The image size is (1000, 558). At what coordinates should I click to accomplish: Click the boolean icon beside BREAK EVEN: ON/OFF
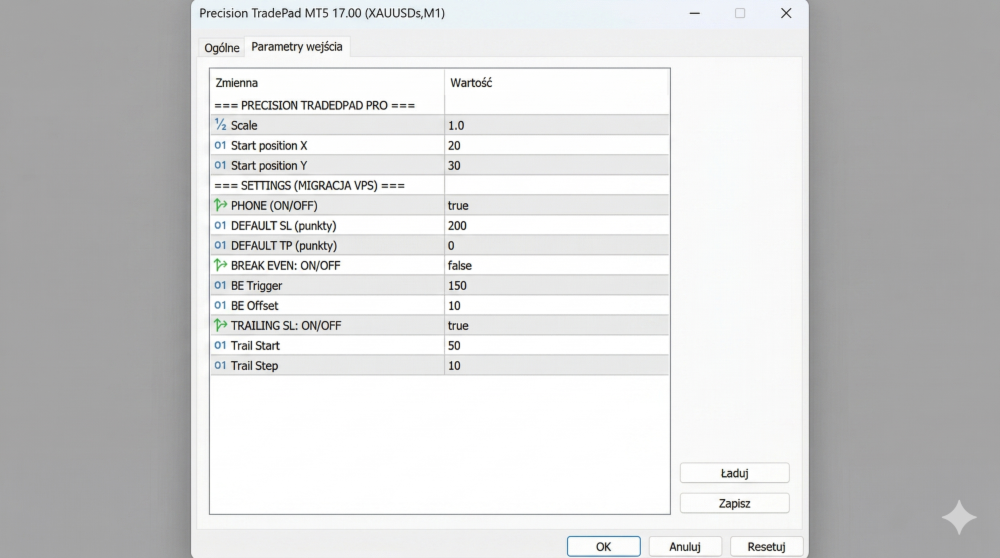(220, 265)
